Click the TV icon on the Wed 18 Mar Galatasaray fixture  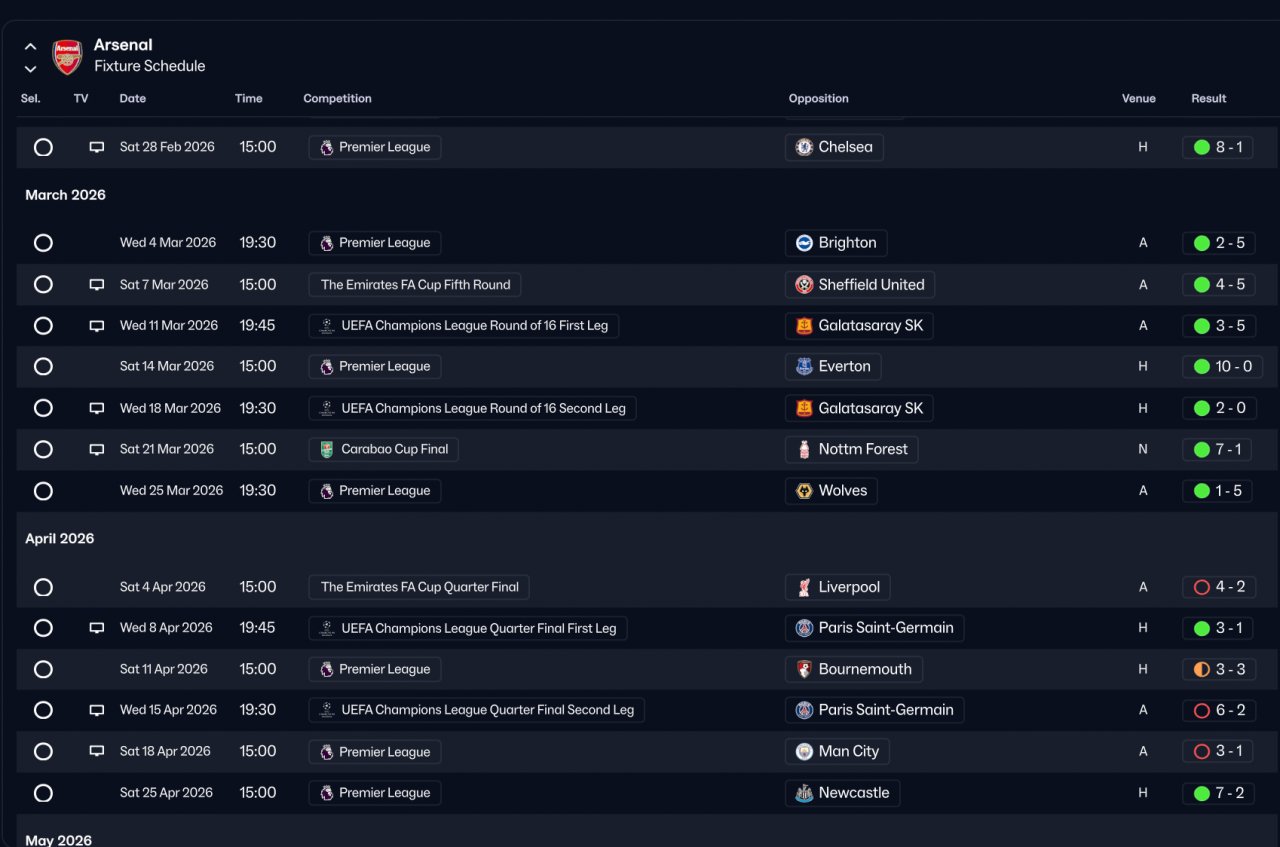tap(97, 408)
